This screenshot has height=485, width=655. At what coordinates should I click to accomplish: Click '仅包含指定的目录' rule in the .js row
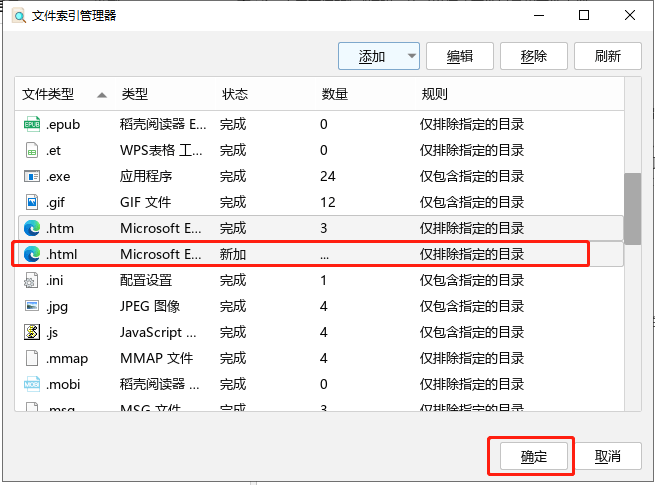coord(472,332)
